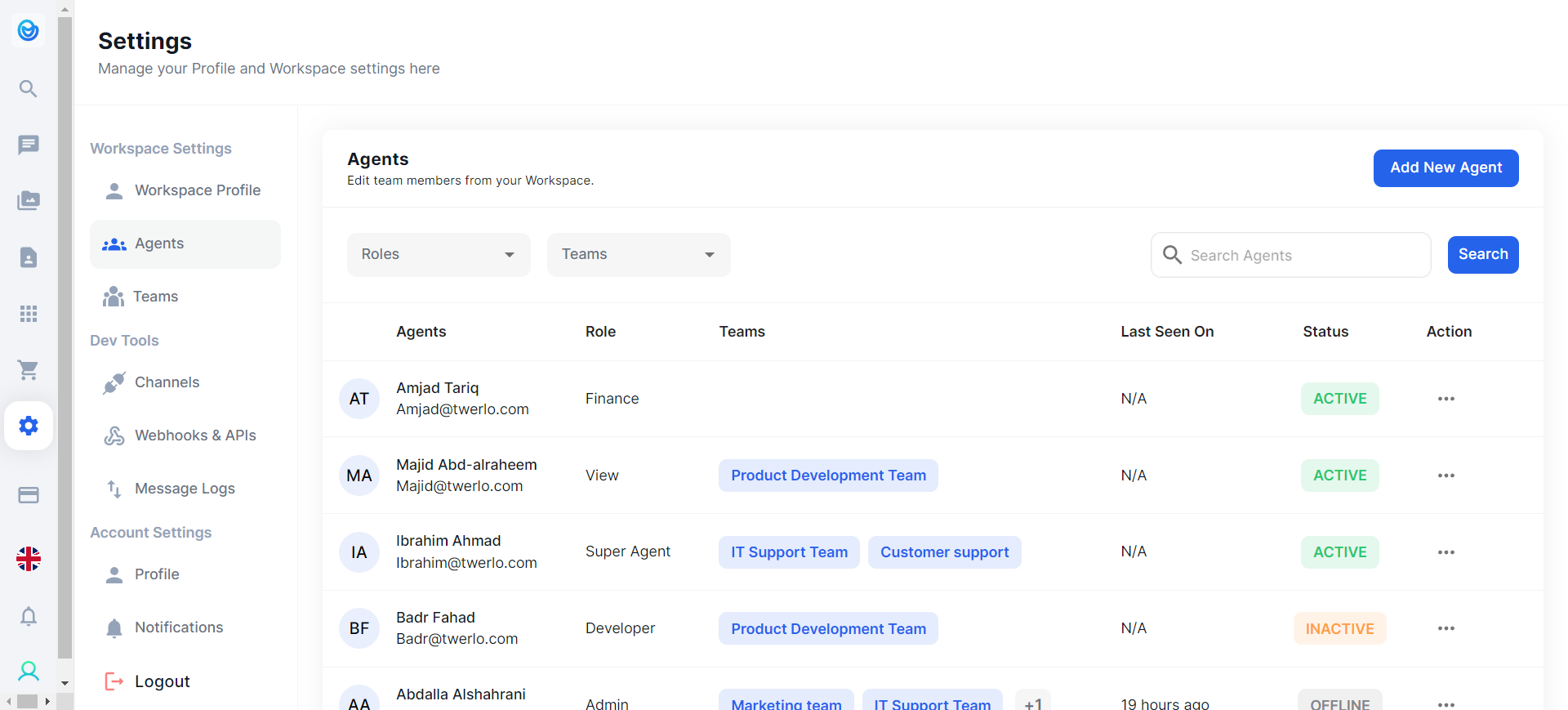The width and height of the screenshot is (1568, 710).
Task: Click the apps grid icon in rail
Action: [x=29, y=314]
